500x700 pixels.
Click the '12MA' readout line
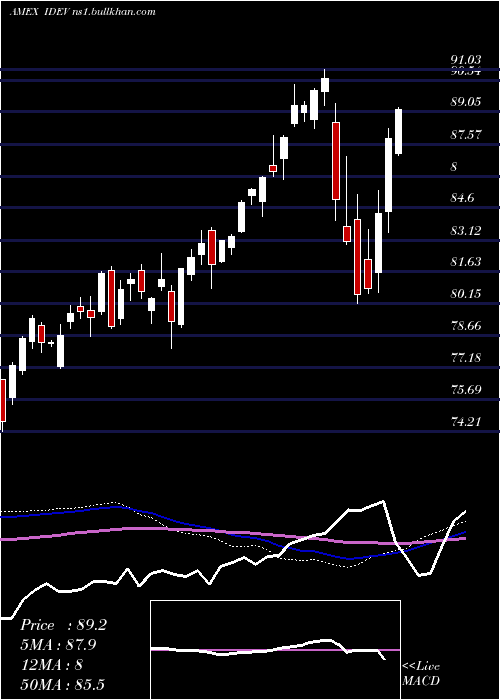[x=51, y=664]
